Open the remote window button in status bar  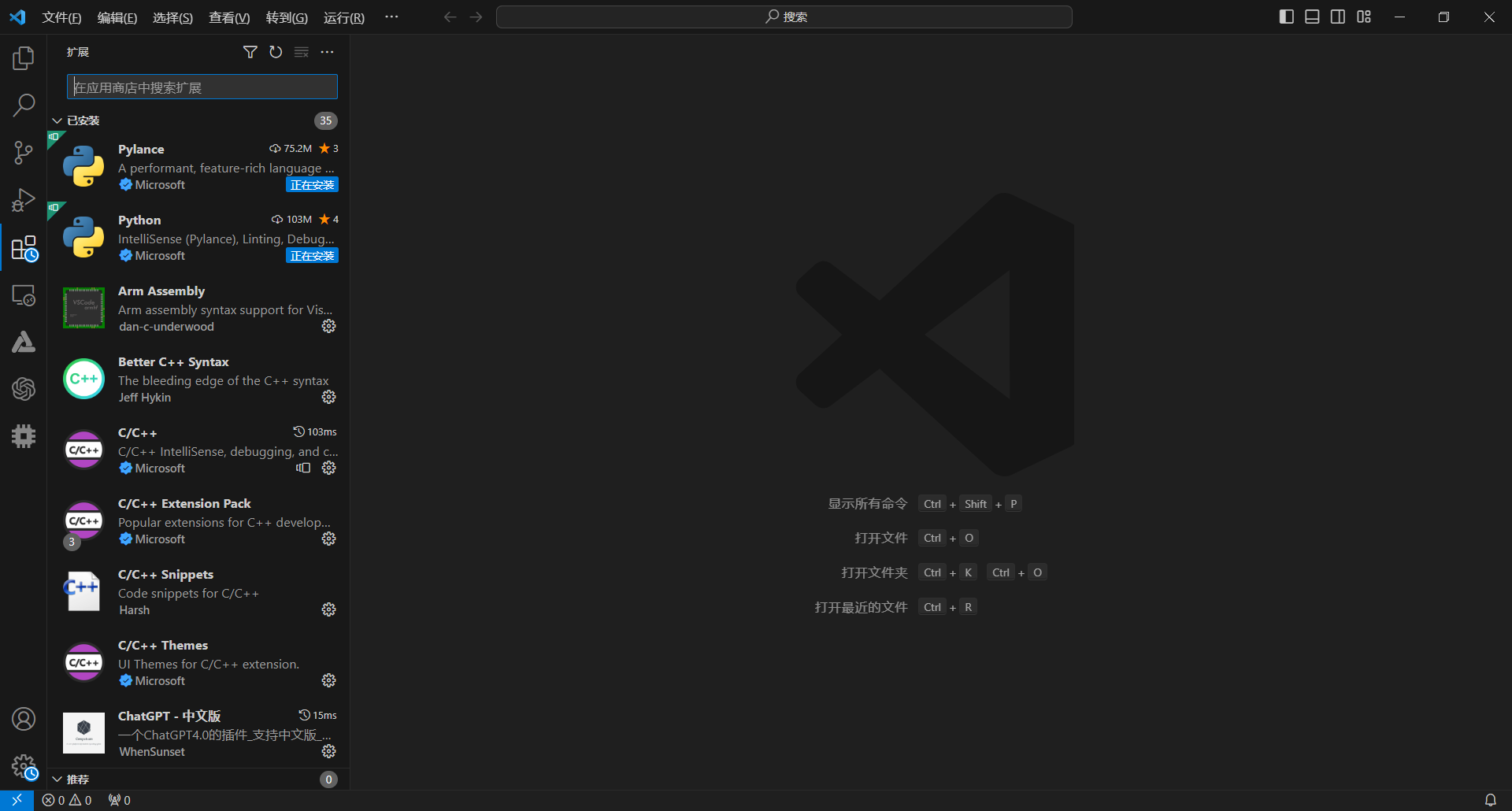[17, 800]
